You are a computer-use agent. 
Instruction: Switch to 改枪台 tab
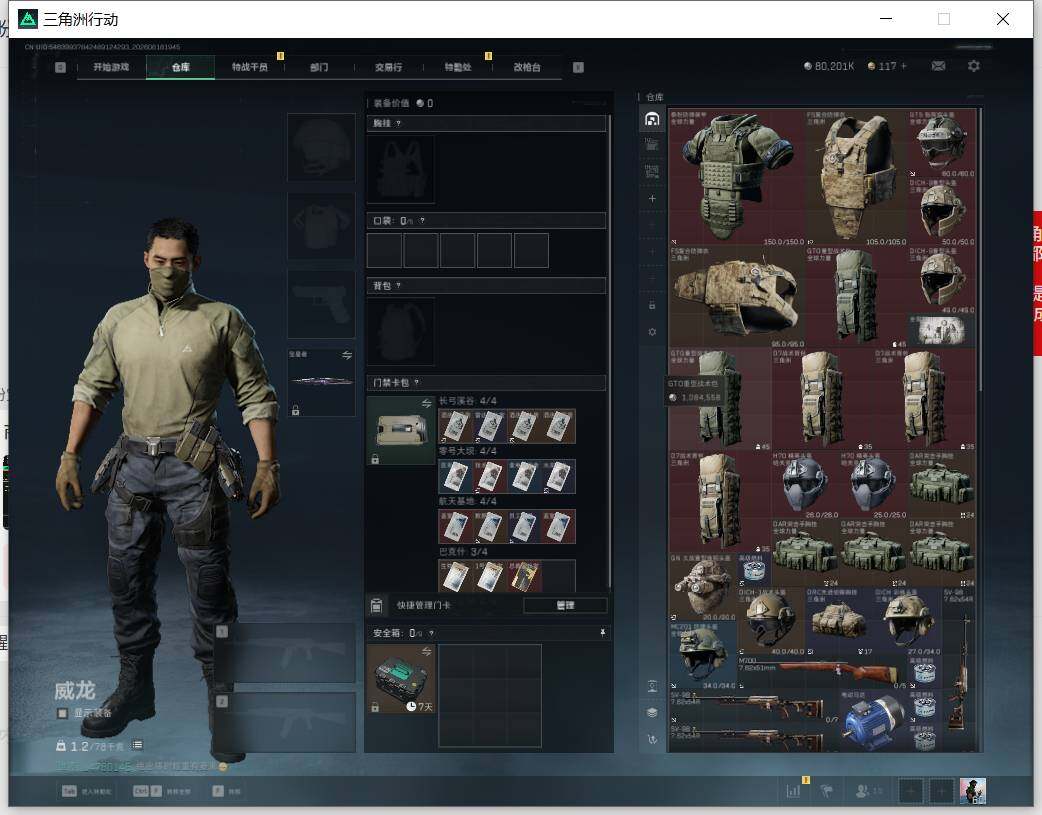pos(527,67)
